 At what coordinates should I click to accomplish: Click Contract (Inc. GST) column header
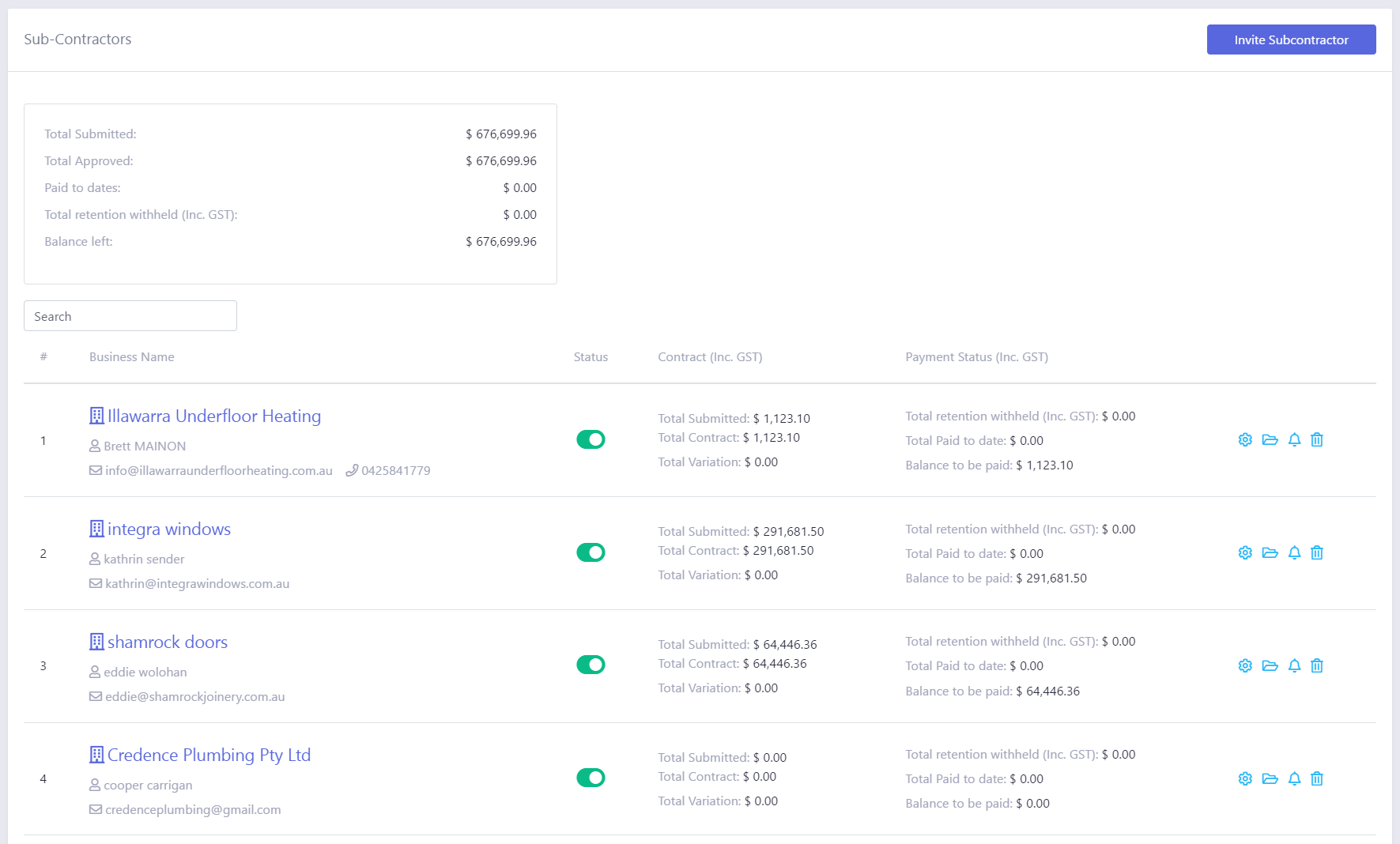click(x=710, y=357)
